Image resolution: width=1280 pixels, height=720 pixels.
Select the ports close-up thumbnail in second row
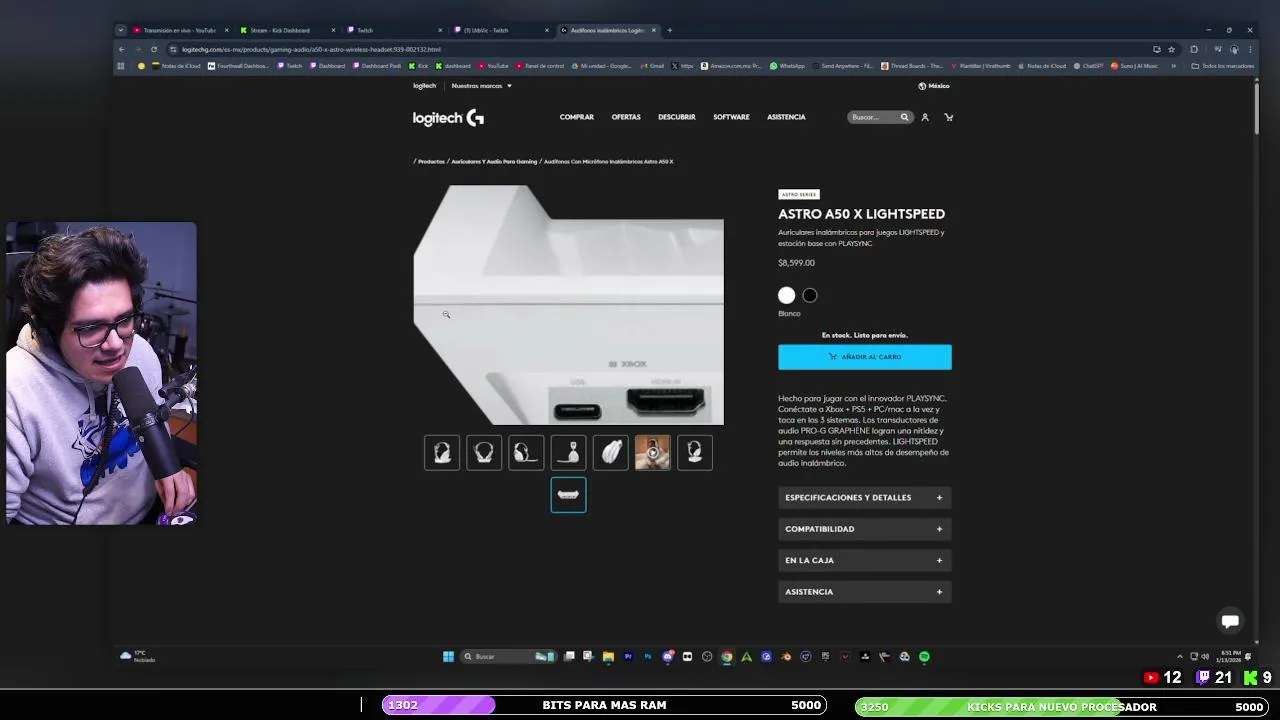pyautogui.click(x=568, y=495)
